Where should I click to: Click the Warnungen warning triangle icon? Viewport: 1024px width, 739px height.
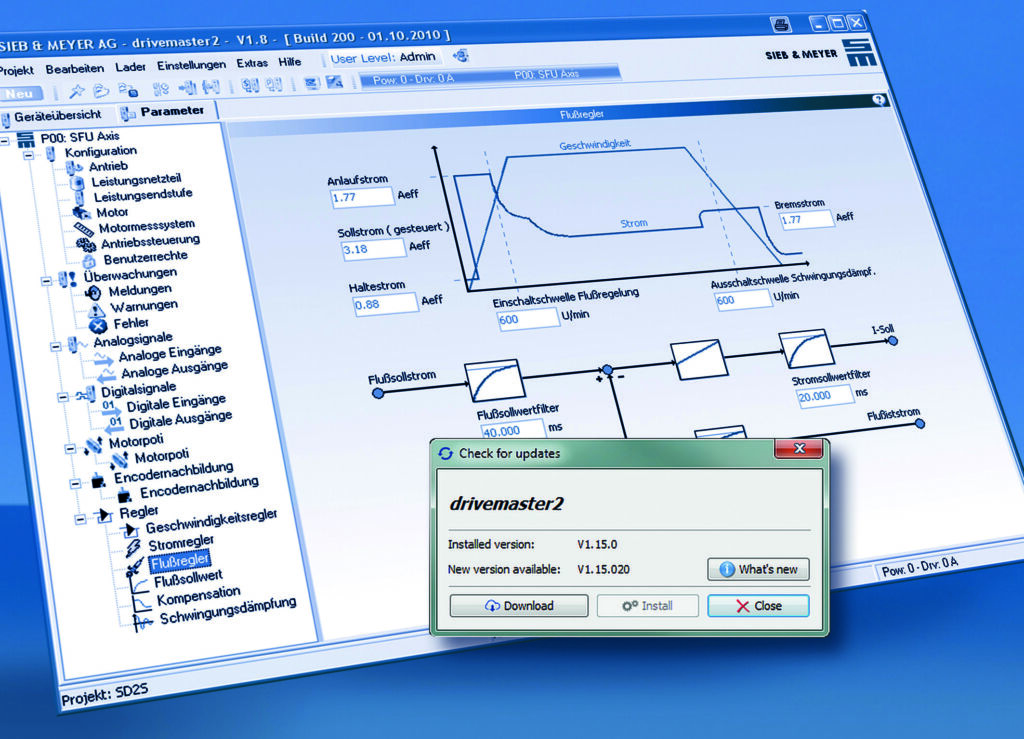pos(95,308)
